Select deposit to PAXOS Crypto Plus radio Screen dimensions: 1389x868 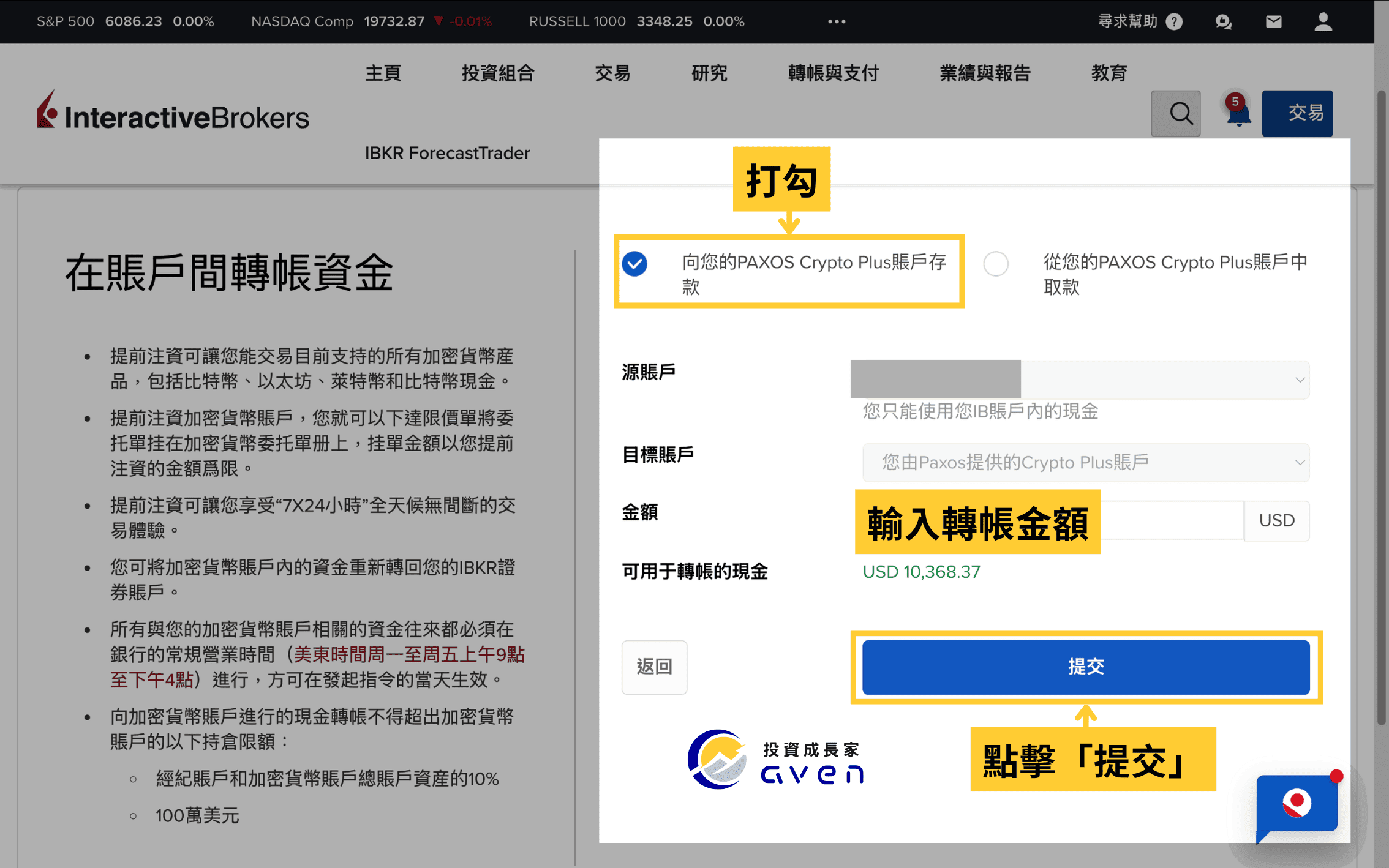point(635,264)
